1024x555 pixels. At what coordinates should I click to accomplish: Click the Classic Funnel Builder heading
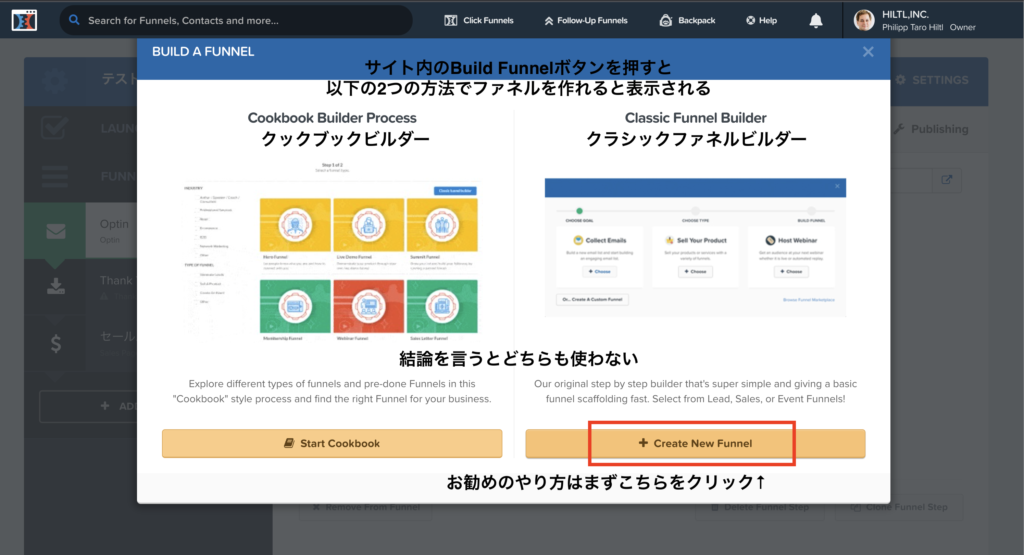[696, 118]
